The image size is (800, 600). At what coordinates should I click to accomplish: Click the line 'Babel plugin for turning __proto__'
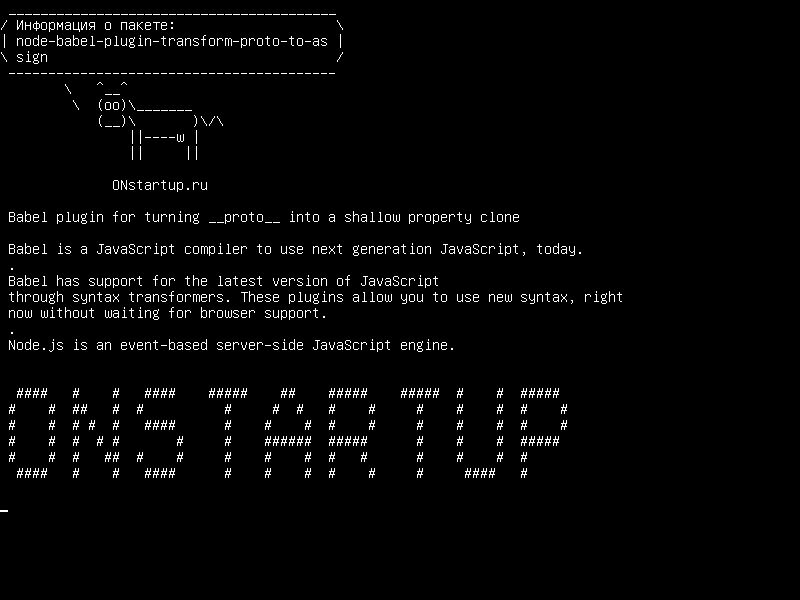click(264, 217)
